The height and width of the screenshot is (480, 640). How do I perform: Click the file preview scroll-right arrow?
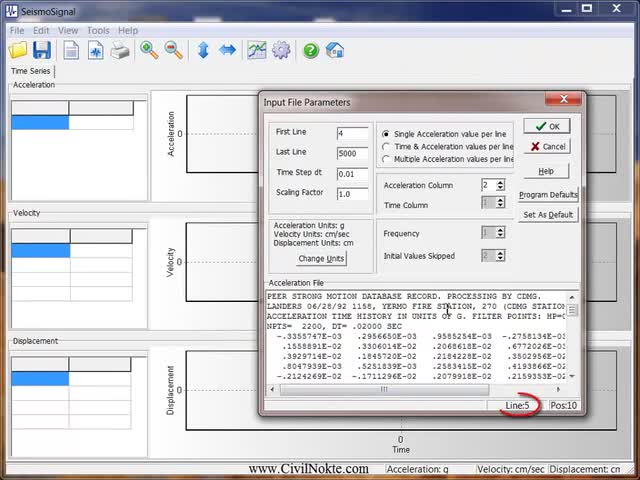tap(558, 389)
